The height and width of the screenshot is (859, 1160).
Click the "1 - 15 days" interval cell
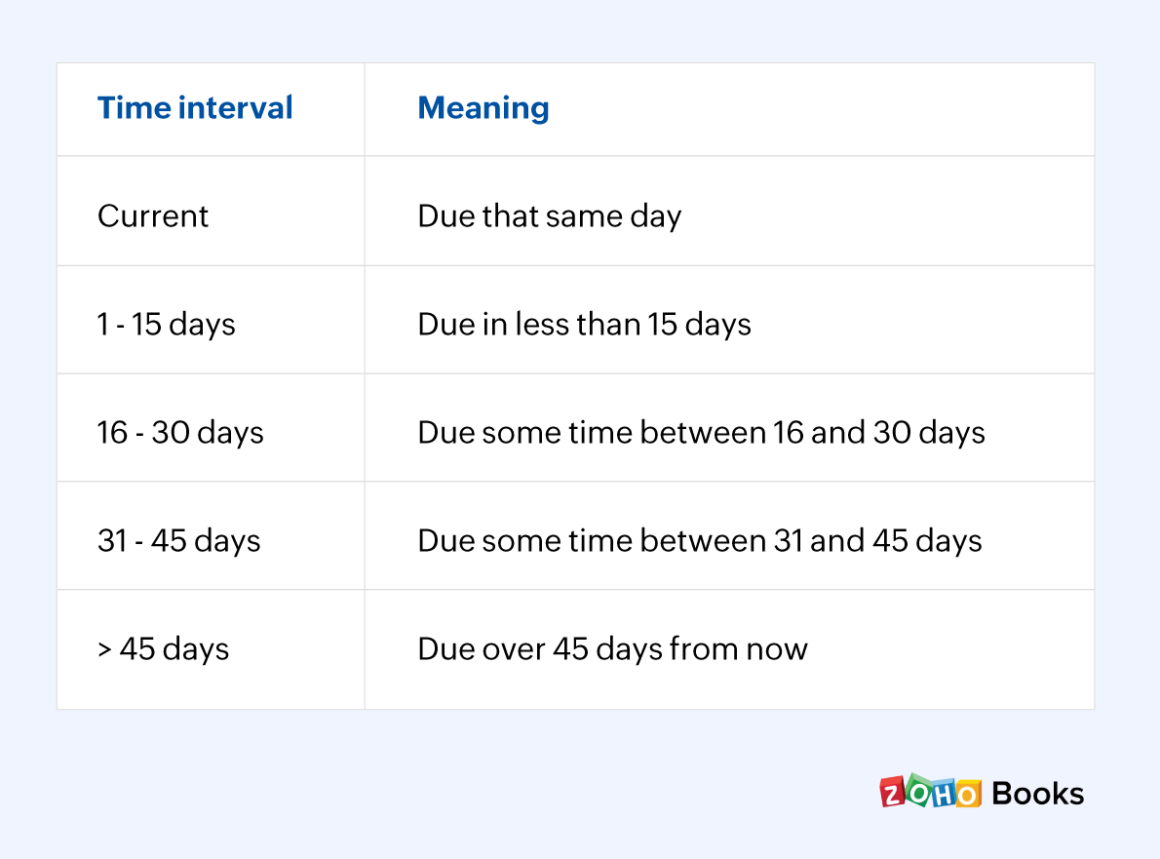[166, 324]
